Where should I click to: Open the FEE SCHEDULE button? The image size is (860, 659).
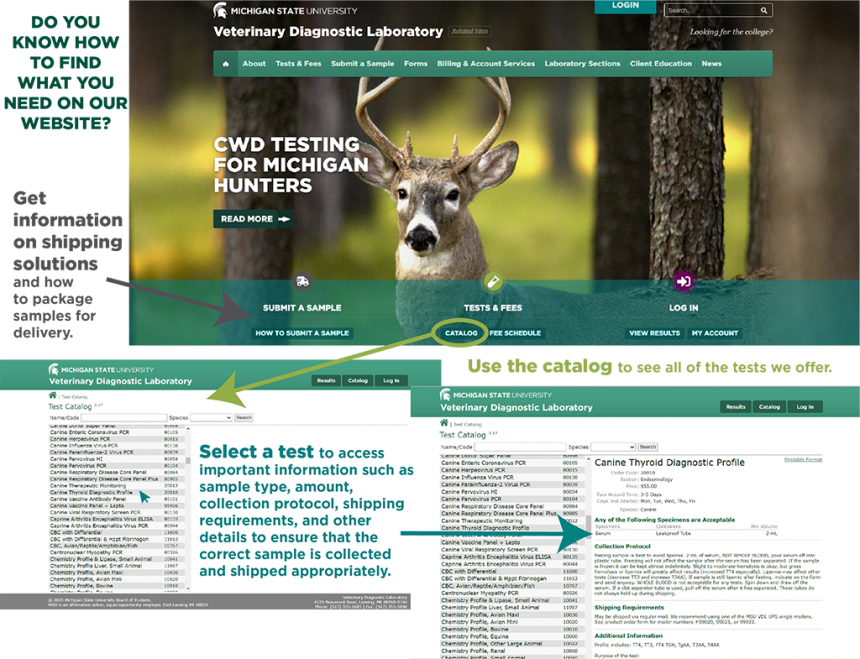[x=515, y=333]
